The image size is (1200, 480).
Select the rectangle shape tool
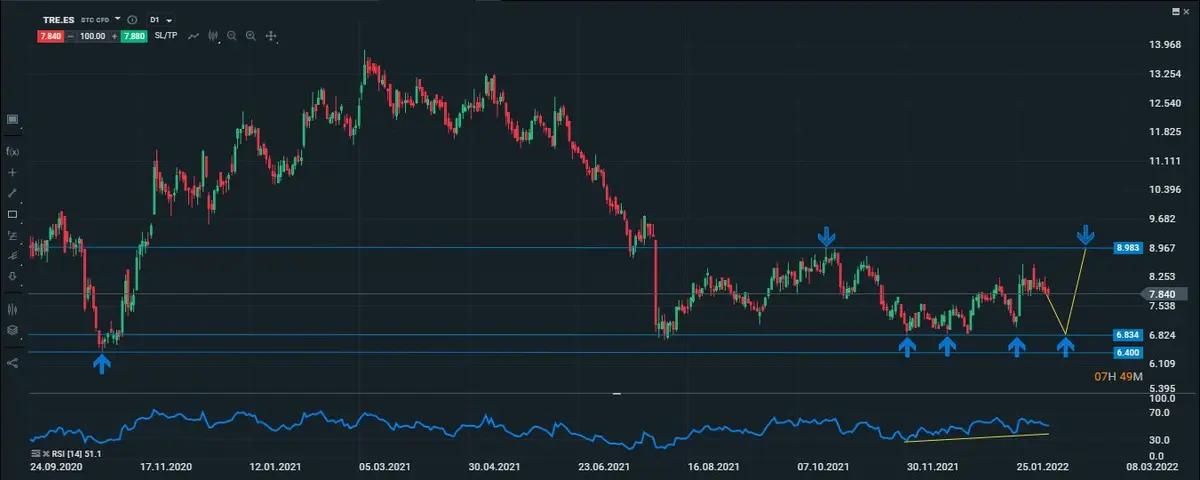[12, 214]
